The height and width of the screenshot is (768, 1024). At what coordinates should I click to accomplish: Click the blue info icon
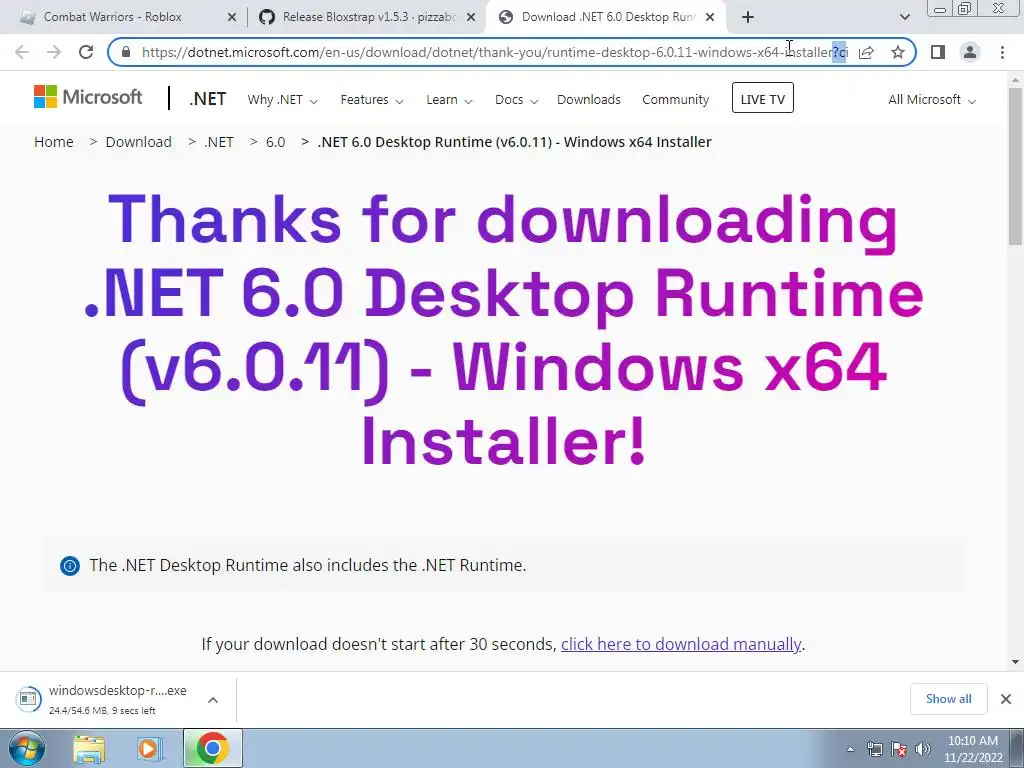point(70,566)
